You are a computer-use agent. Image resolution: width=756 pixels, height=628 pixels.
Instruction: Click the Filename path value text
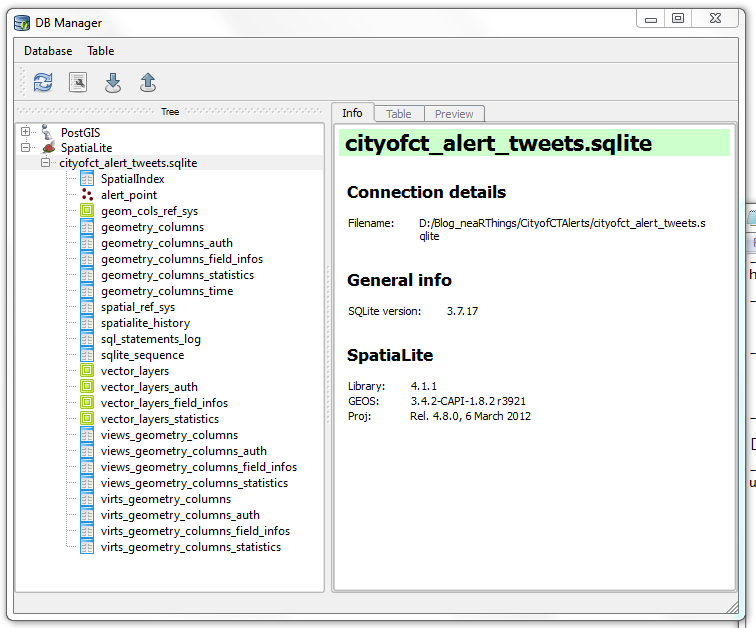pyautogui.click(x=562, y=229)
